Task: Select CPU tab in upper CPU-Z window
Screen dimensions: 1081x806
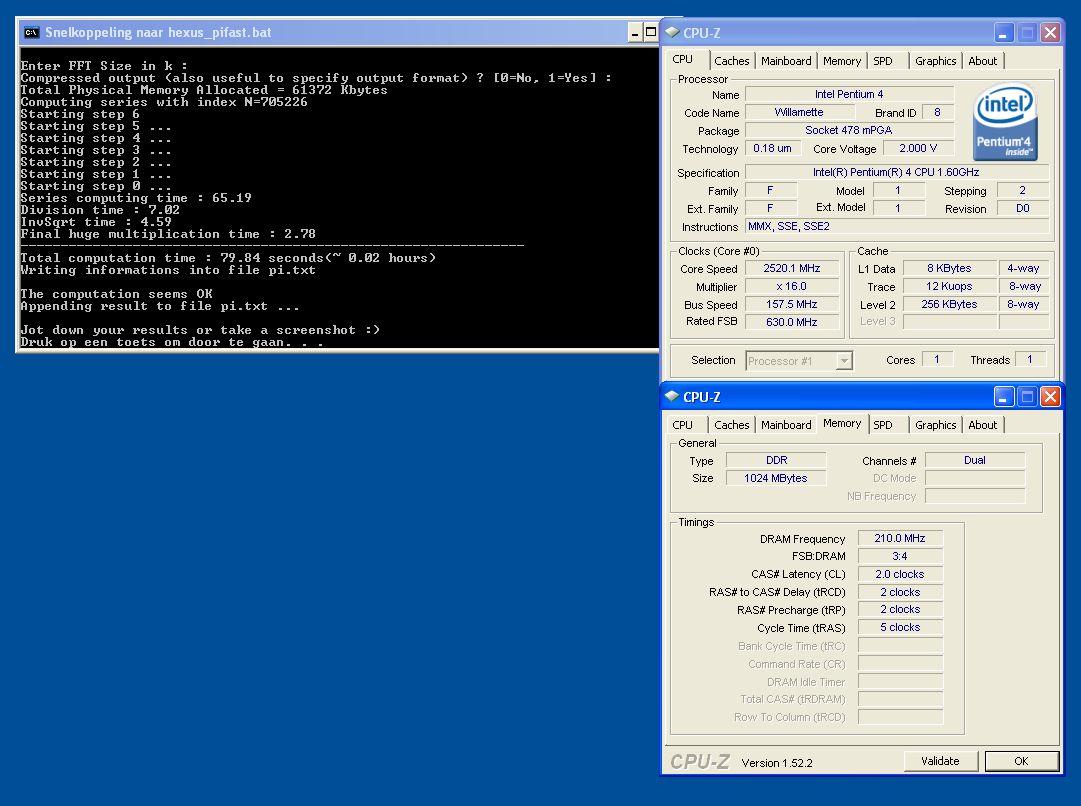Action: 683,59
